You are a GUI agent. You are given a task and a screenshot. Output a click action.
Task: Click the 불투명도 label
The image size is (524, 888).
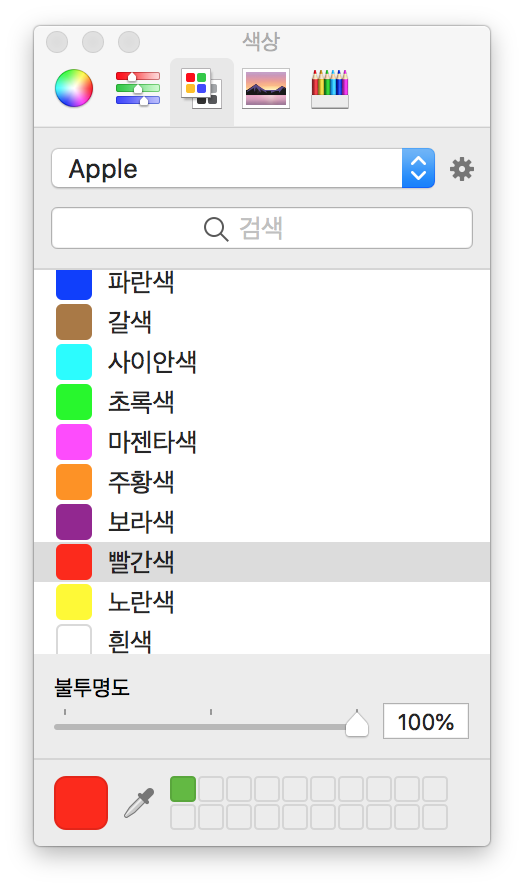pyautogui.click(x=92, y=687)
